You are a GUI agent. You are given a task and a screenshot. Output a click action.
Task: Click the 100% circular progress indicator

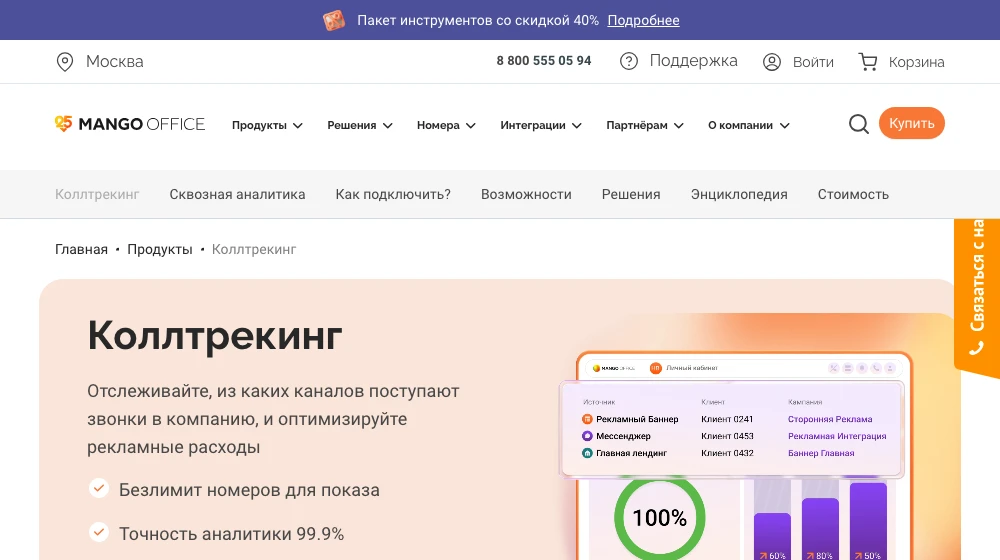point(659,517)
